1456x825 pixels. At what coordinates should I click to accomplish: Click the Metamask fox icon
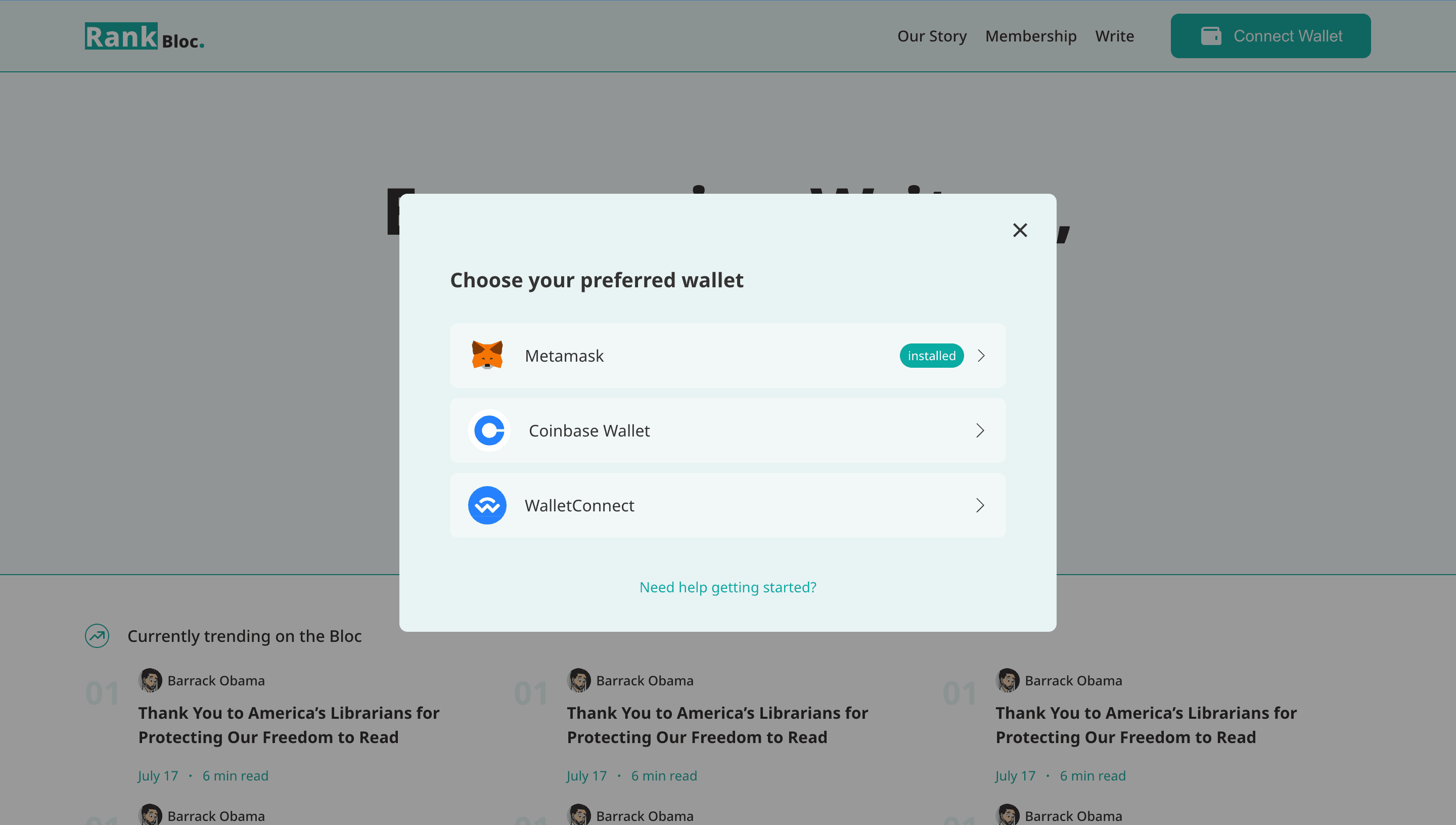click(487, 355)
